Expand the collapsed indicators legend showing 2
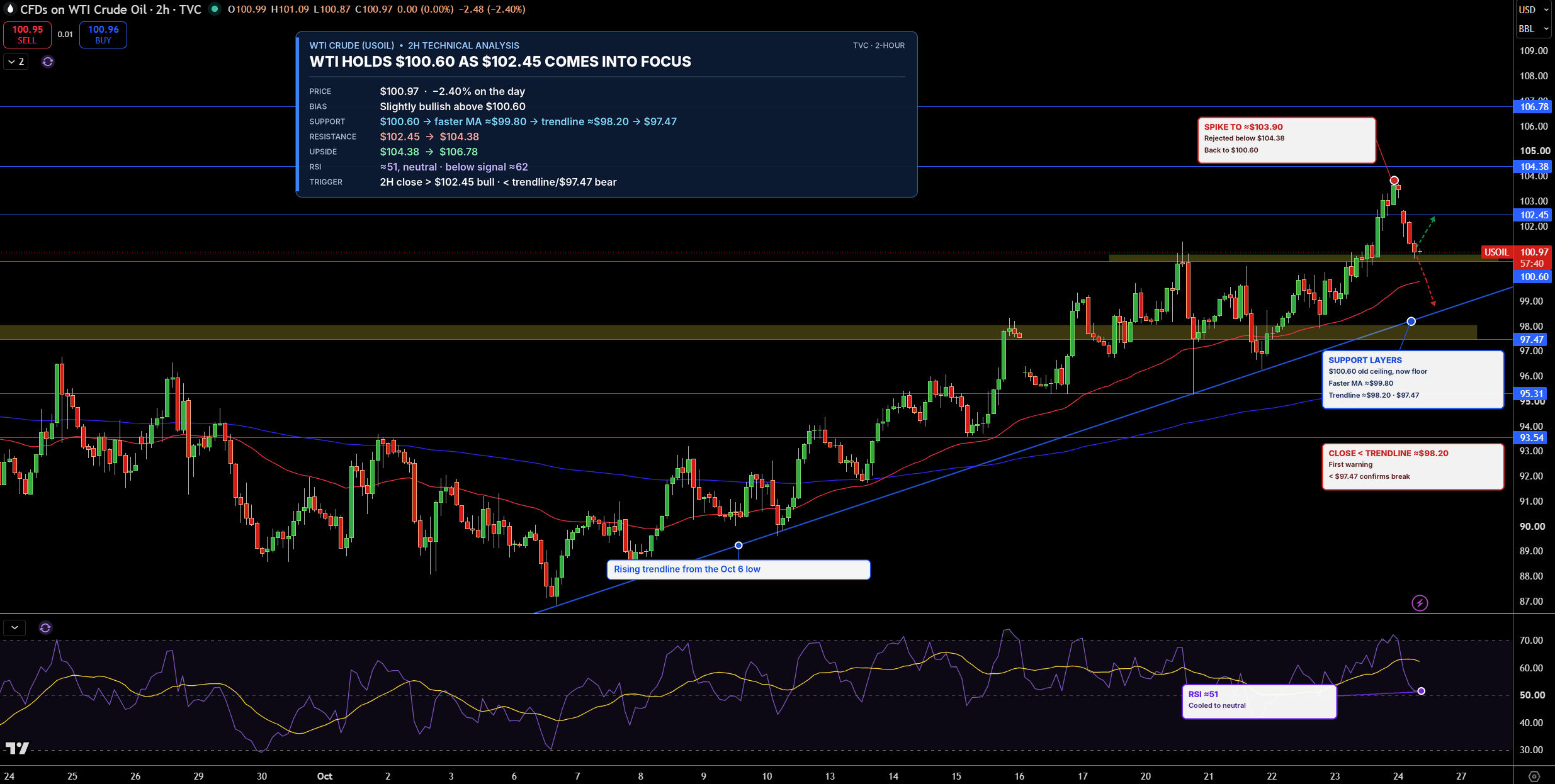Viewport: 1555px width, 784px height. (x=16, y=62)
